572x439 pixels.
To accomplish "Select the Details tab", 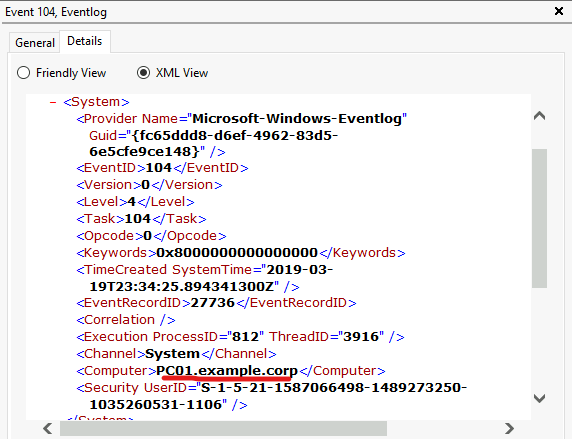I will coord(85,41).
